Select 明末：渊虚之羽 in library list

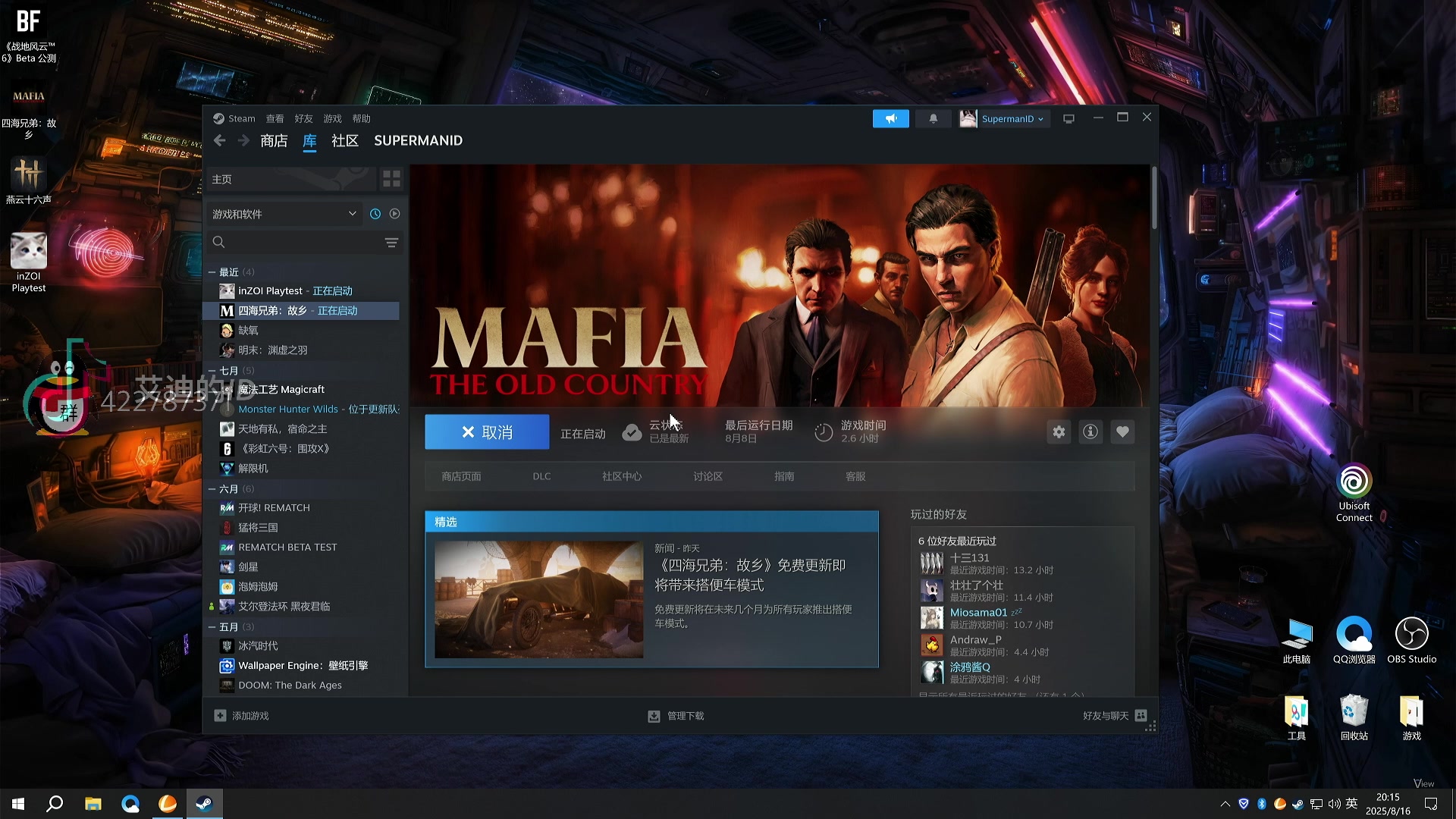click(302, 350)
